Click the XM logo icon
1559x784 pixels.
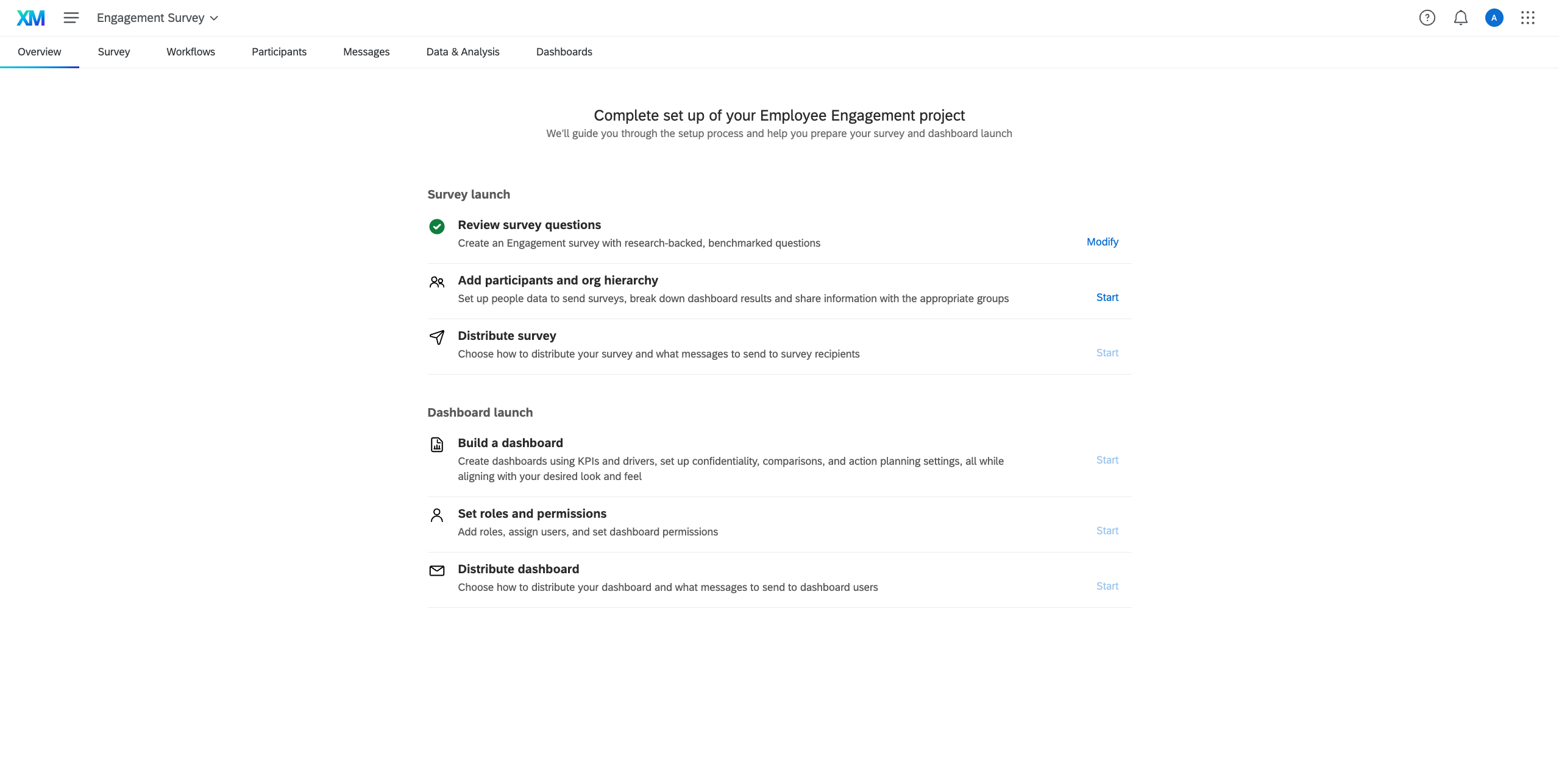tap(30, 18)
